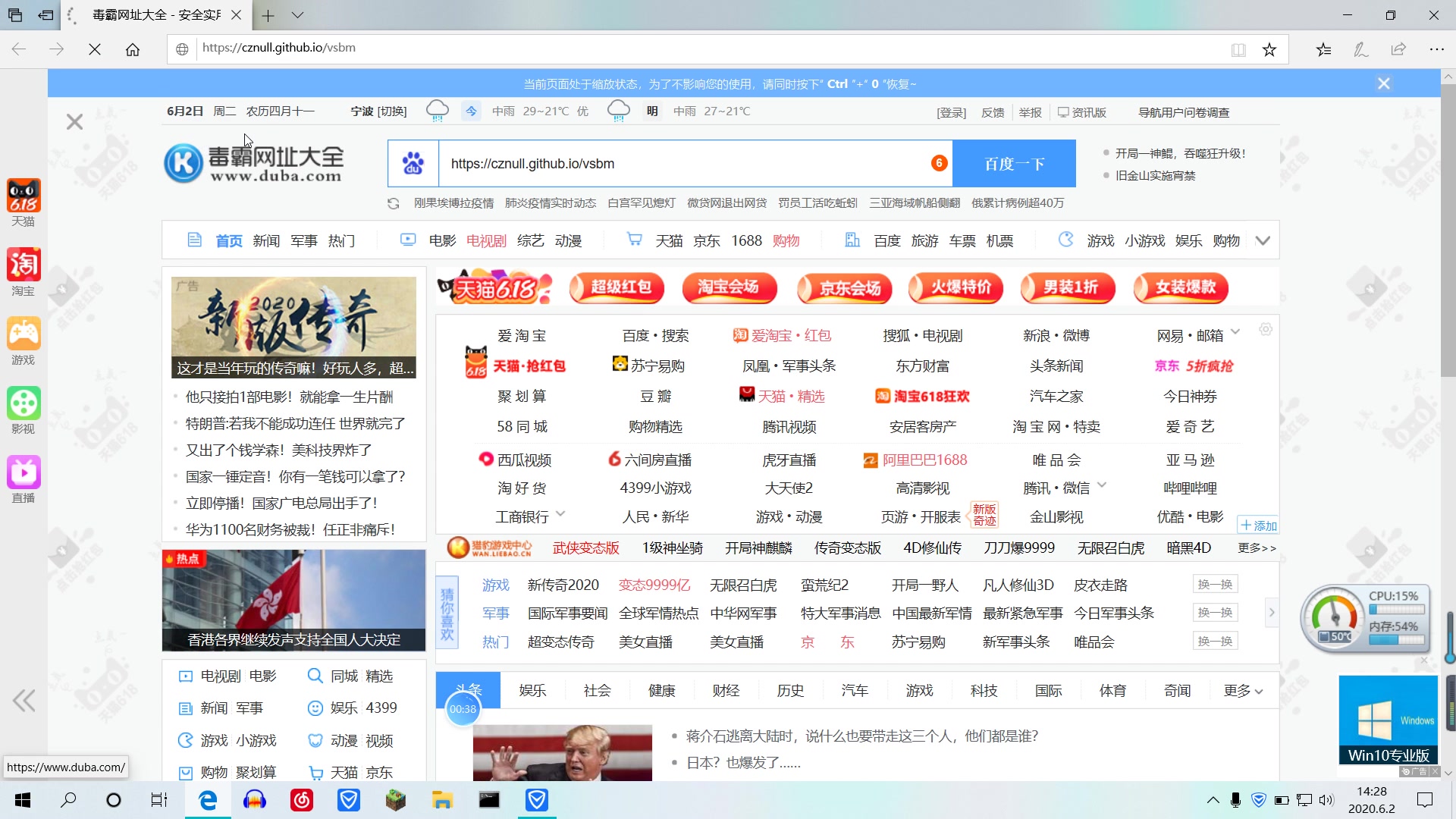Launch Minecraft from the taskbar
This screenshot has width=1456, height=819.
click(395, 800)
